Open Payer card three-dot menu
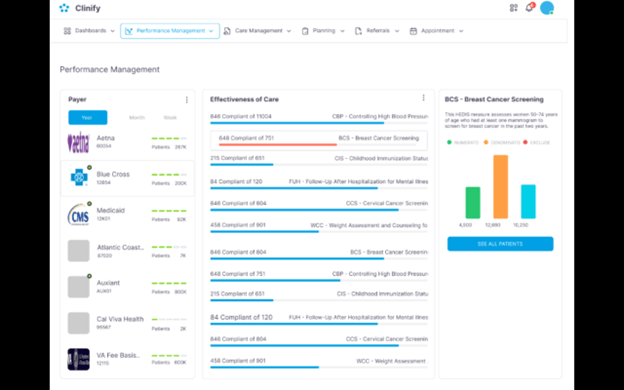This screenshot has width=624, height=390. pyautogui.click(x=187, y=100)
